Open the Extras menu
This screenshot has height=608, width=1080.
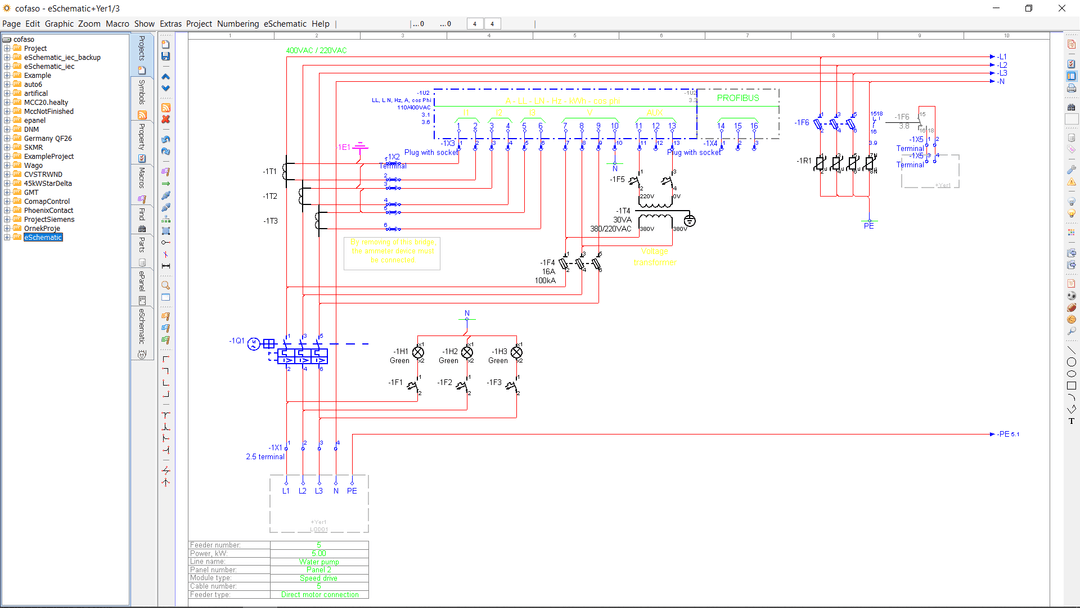(171, 23)
